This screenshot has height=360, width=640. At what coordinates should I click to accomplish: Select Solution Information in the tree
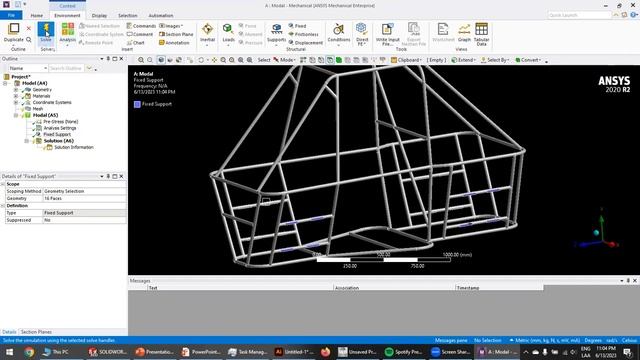[73, 147]
